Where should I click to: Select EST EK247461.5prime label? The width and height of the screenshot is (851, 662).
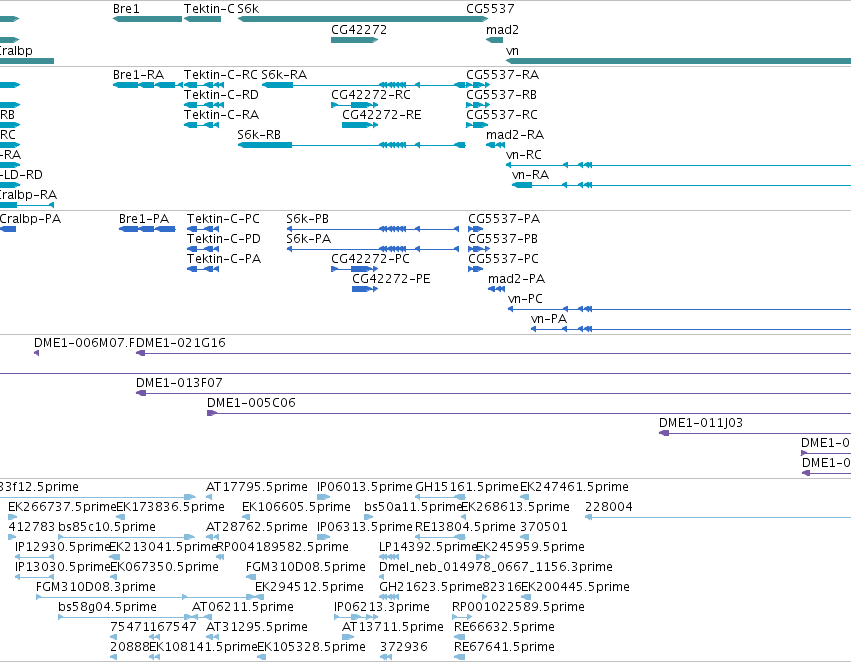click(574, 487)
